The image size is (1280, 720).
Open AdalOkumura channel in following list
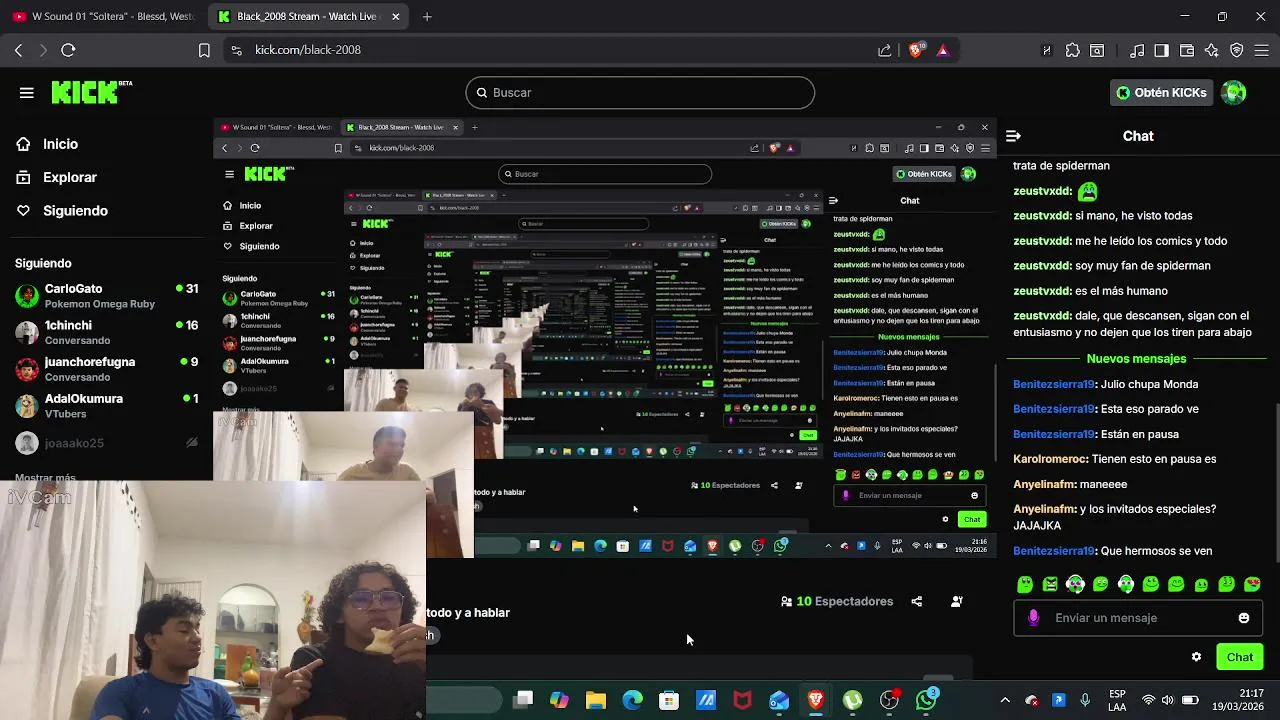[106, 405]
